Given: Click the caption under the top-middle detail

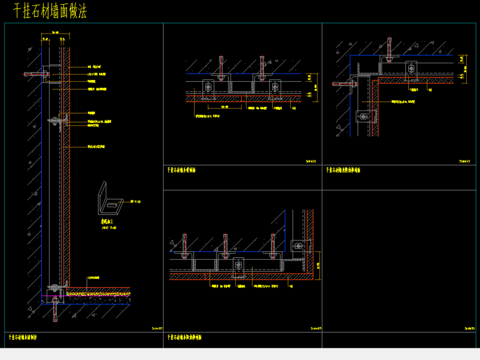Looking at the screenshot, I should tap(181, 170).
